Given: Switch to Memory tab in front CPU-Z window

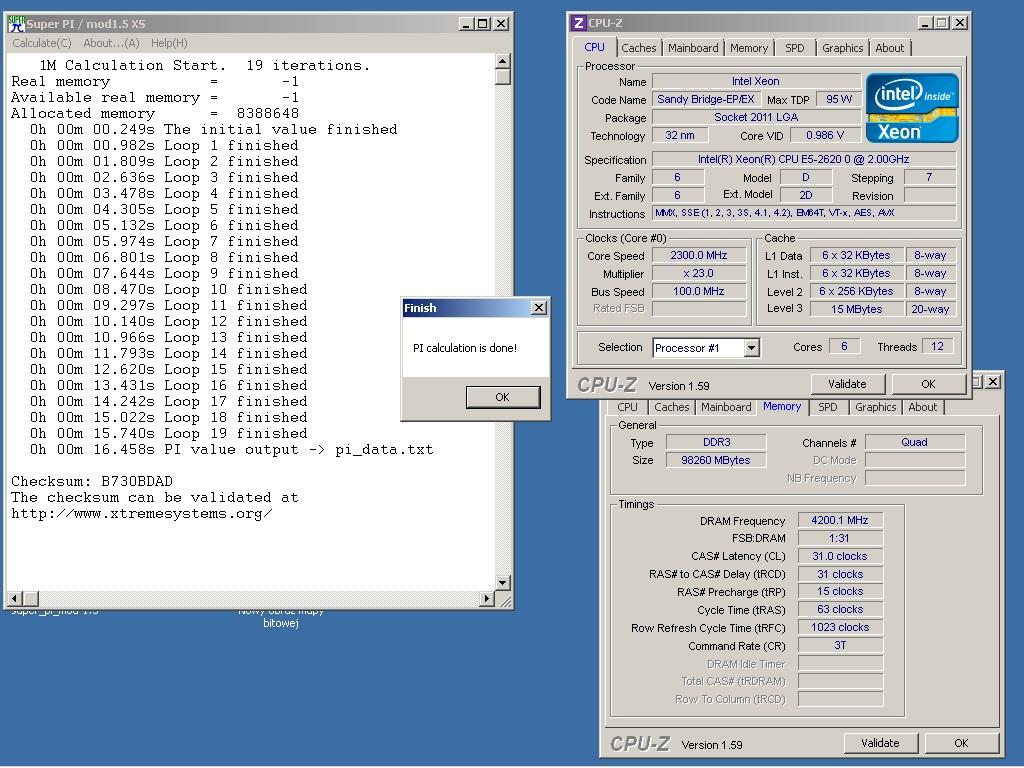Looking at the screenshot, I should pos(748,48).
